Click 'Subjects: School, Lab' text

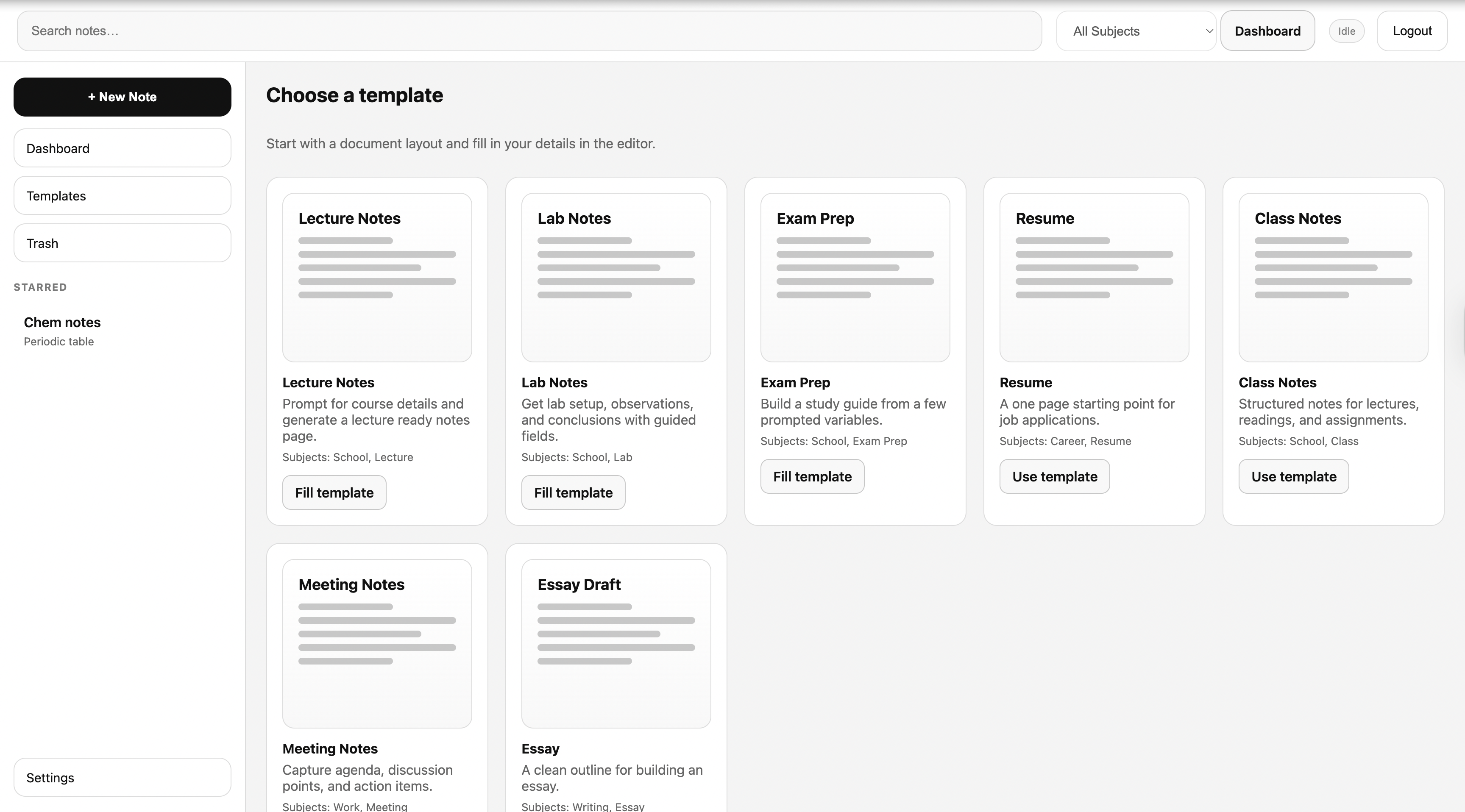click(577, 457)
